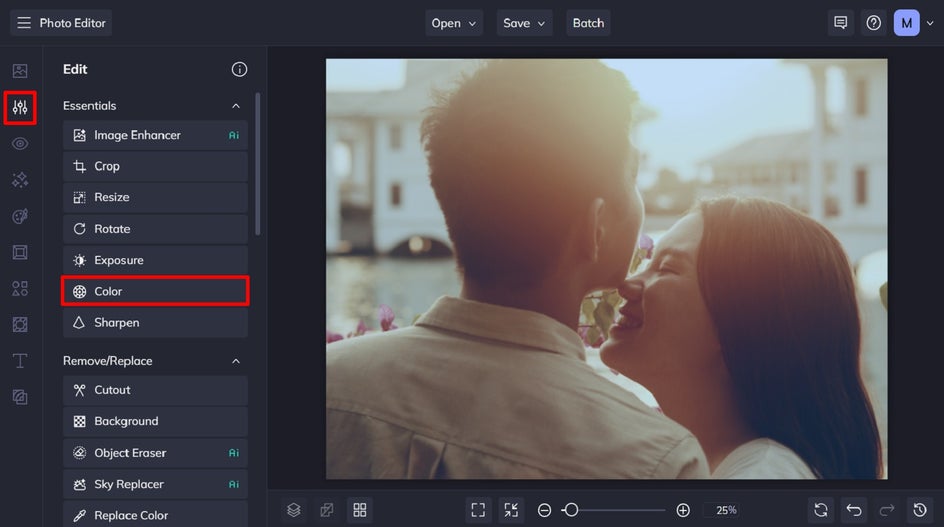This screenshot has width=944, height=527.
Task: Open the layers panel icon
Action: [294, 510]
